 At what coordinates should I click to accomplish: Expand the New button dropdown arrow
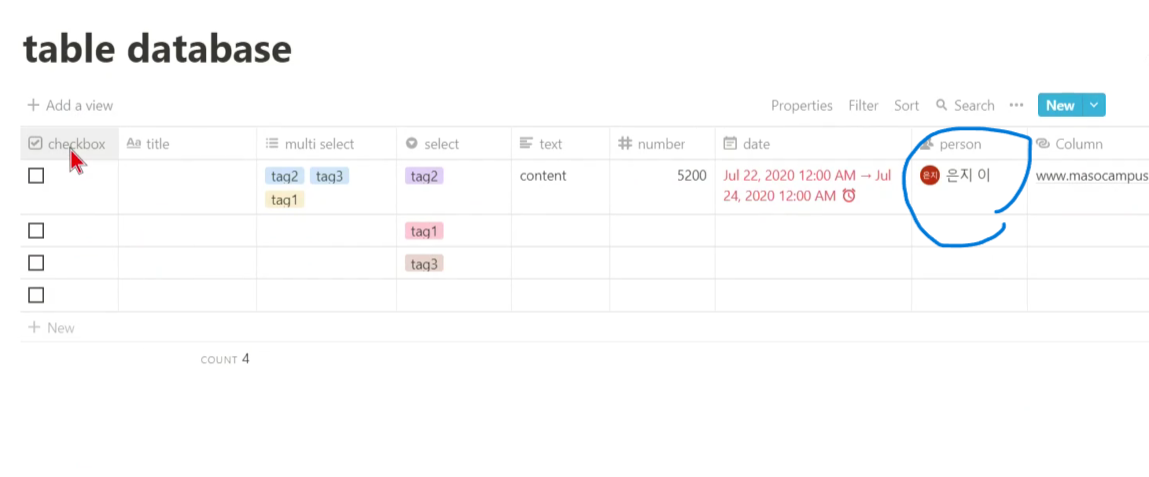pyautogui.click(x=1094, y=106)
